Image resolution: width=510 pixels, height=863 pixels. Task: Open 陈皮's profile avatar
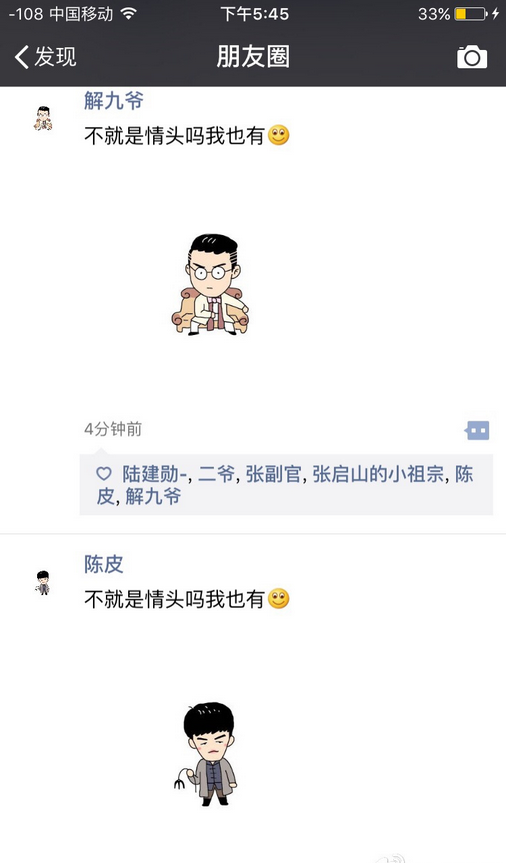[43, 583]
